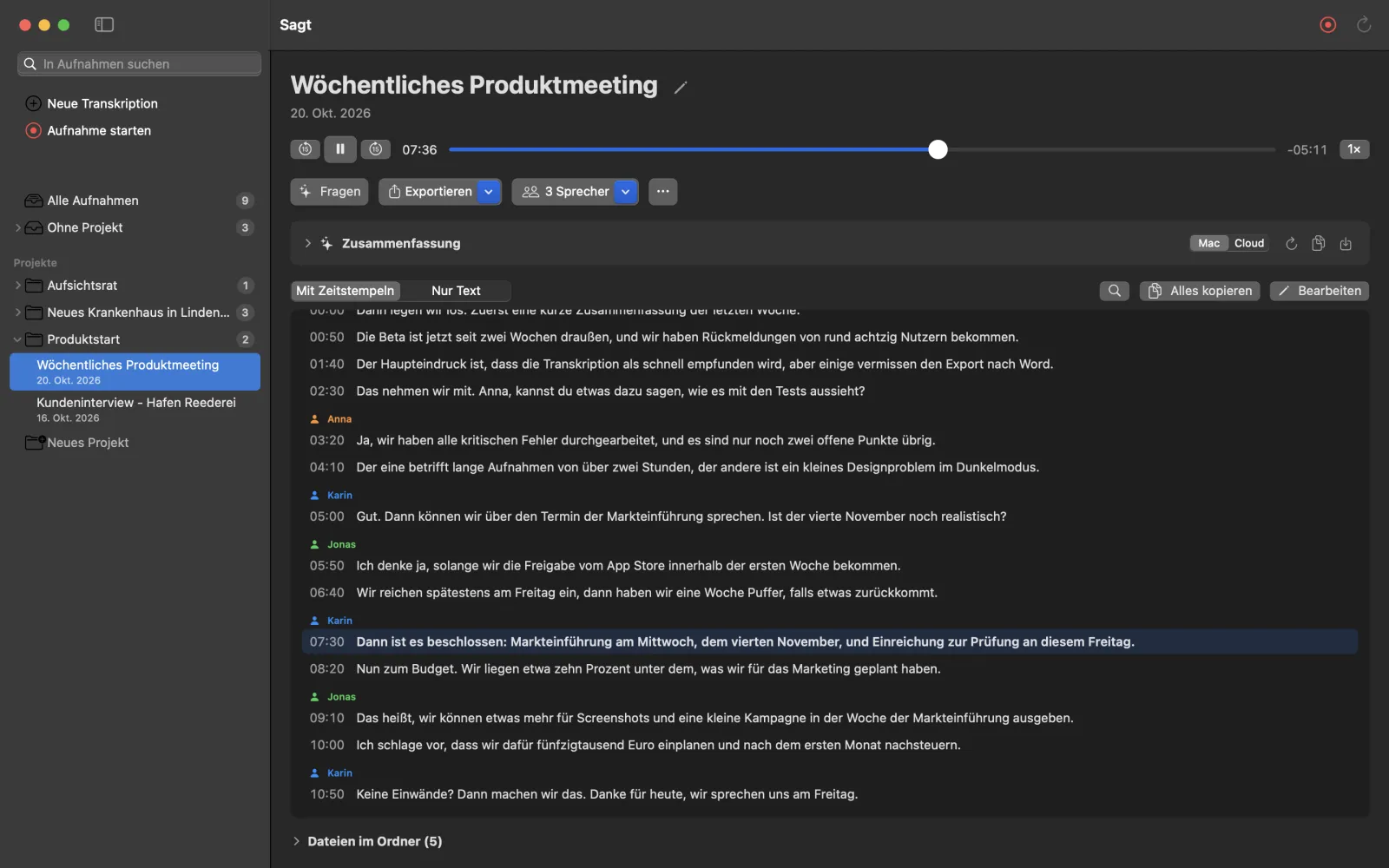The width and height of the screenshot is (1389, 868).
Task: Pause the audio playback
Action: [x=340, y=149]
